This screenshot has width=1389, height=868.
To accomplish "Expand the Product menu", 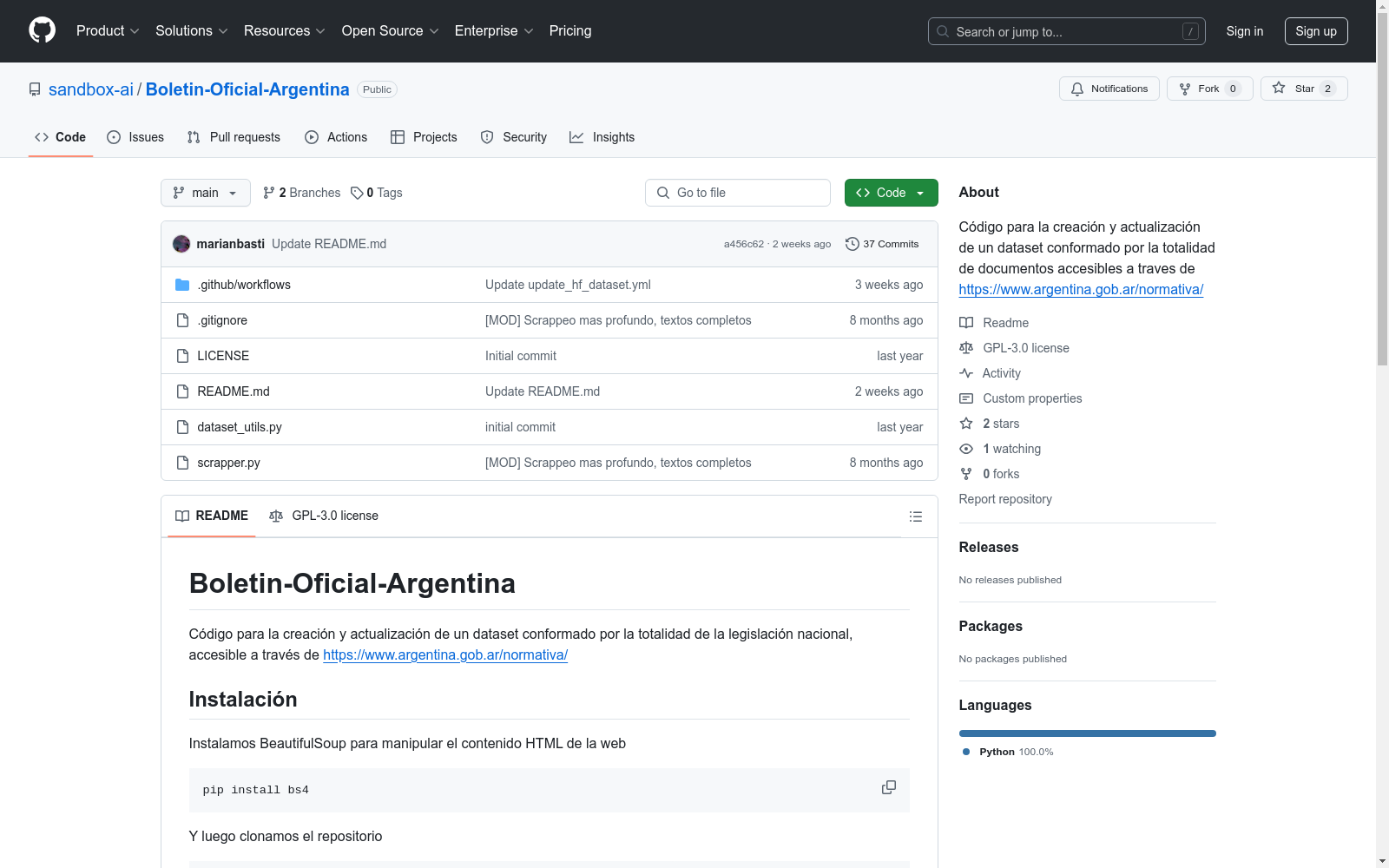I will point(108,30).
